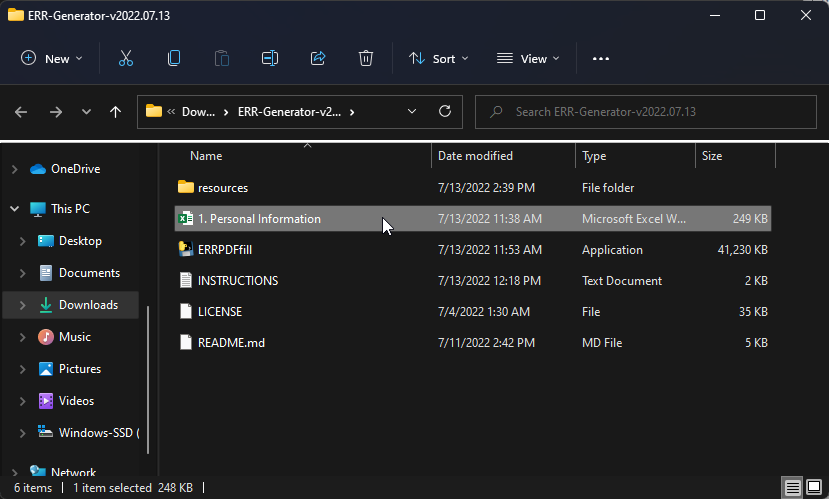Select the README.md file name

[231, 343]
